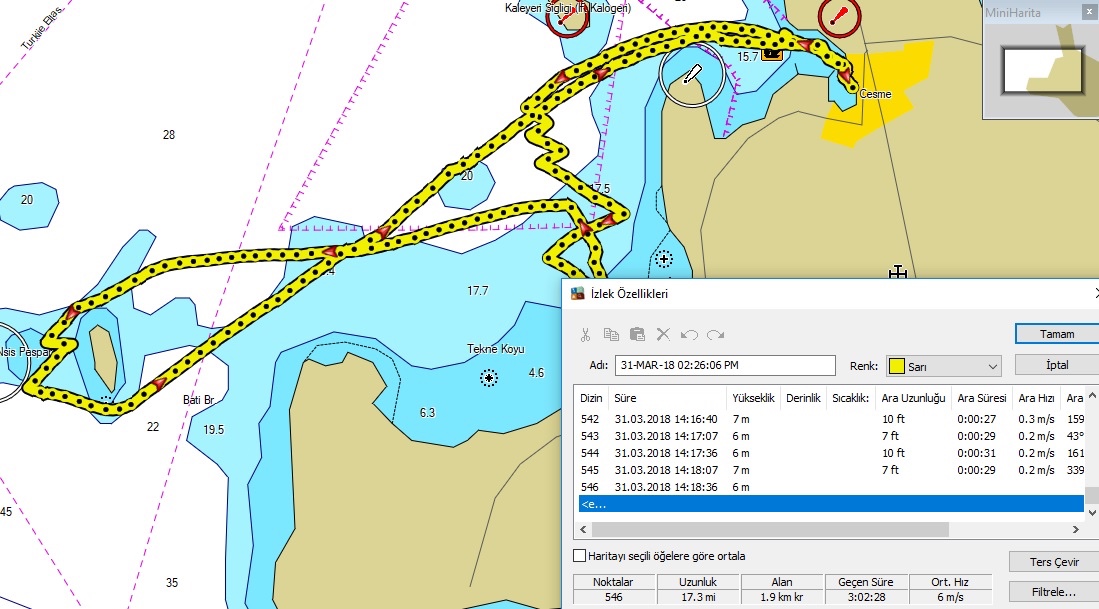Cut selected track points with the scissors icon
Image resolution: width=1099 pixels, height=609 pixels.
coord(585,335)
